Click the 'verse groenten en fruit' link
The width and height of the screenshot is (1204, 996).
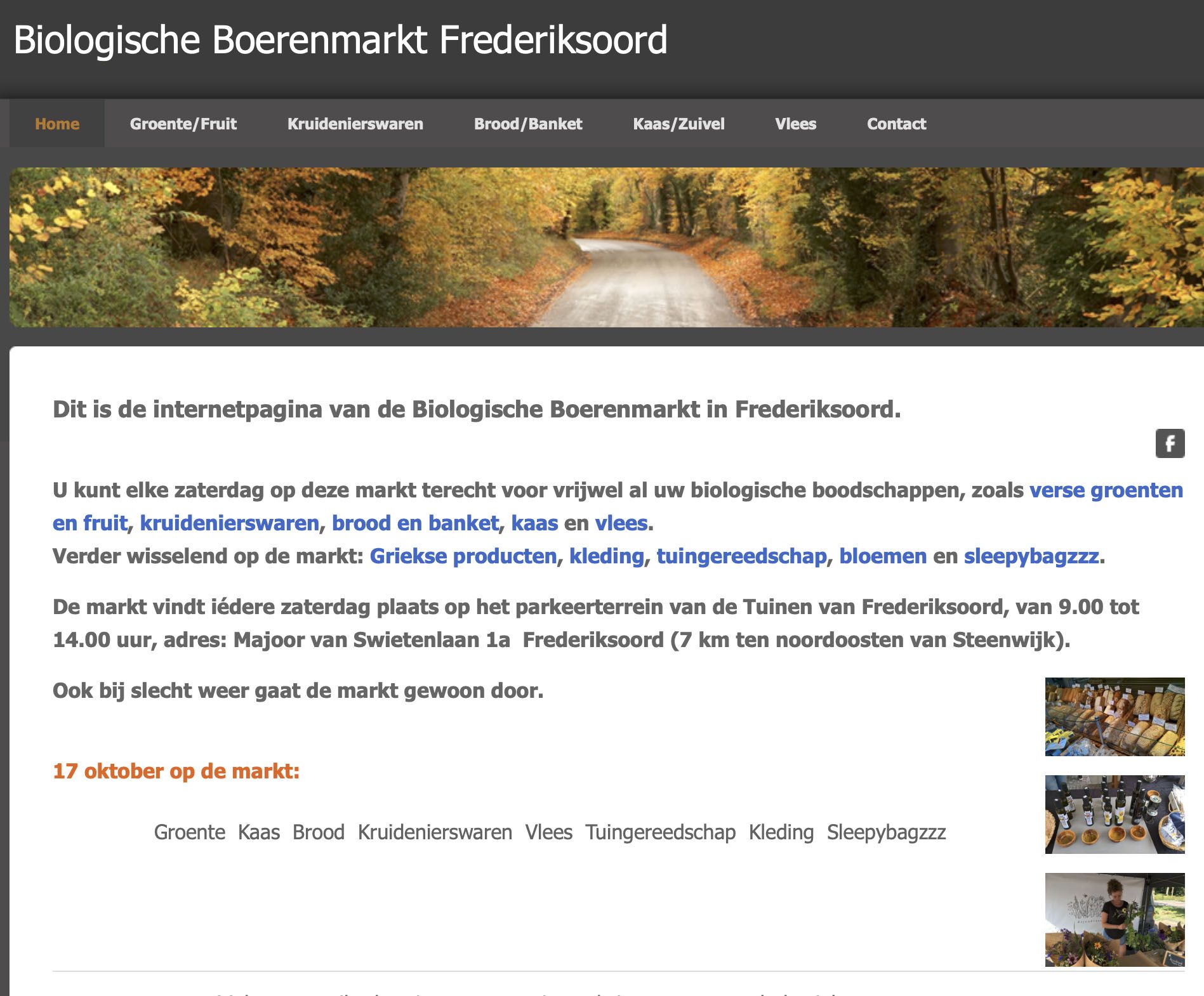[1106, 490]
